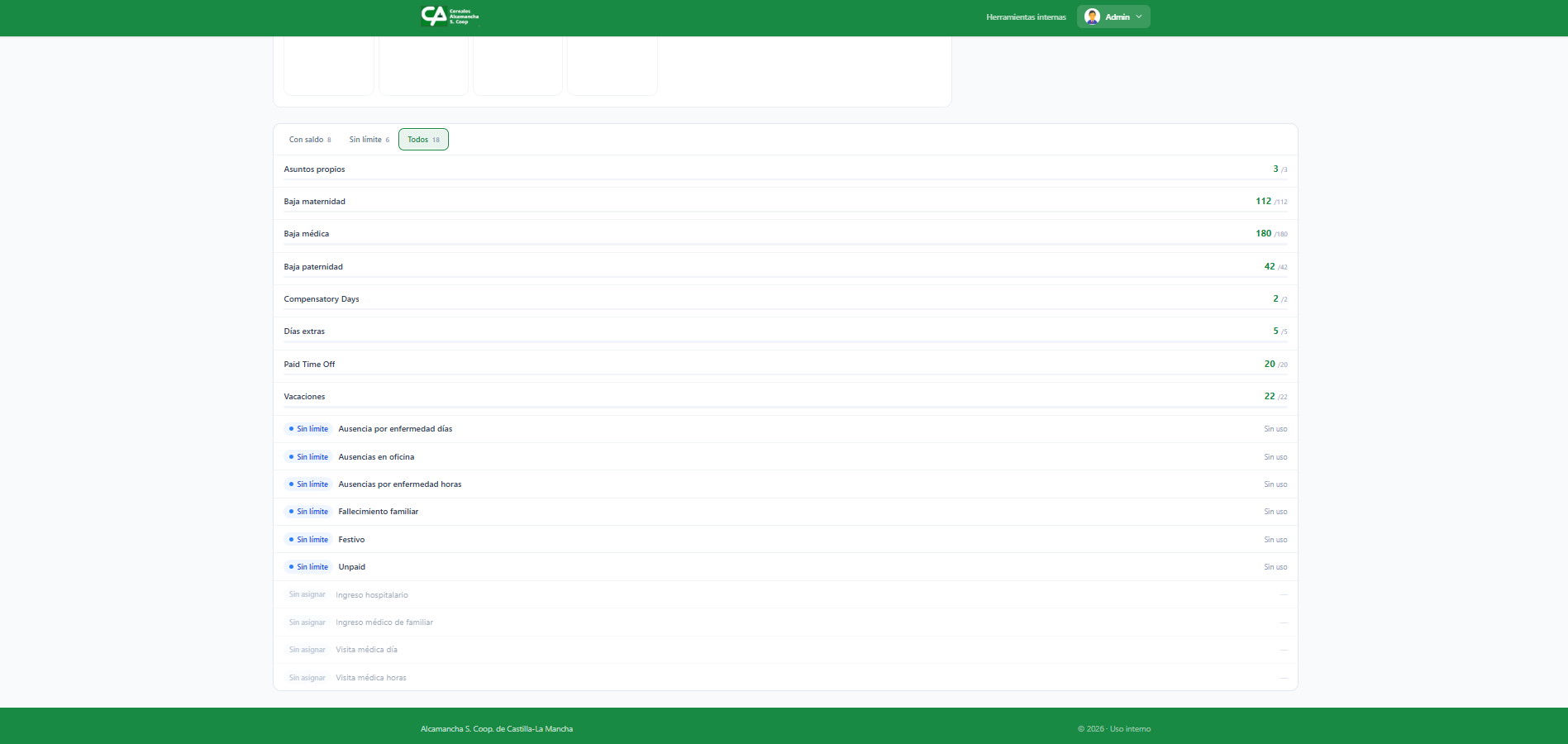Click Sin límite badge beside Festivo
This screenshot has width=1568, height=744.
(308, 540)
